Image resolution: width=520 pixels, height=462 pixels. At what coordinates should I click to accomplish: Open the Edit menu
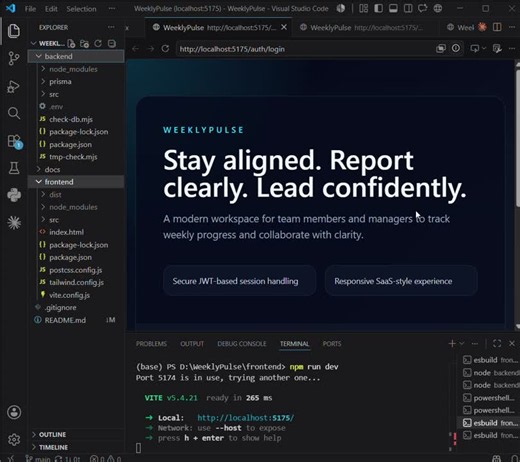tap(51, 9)
